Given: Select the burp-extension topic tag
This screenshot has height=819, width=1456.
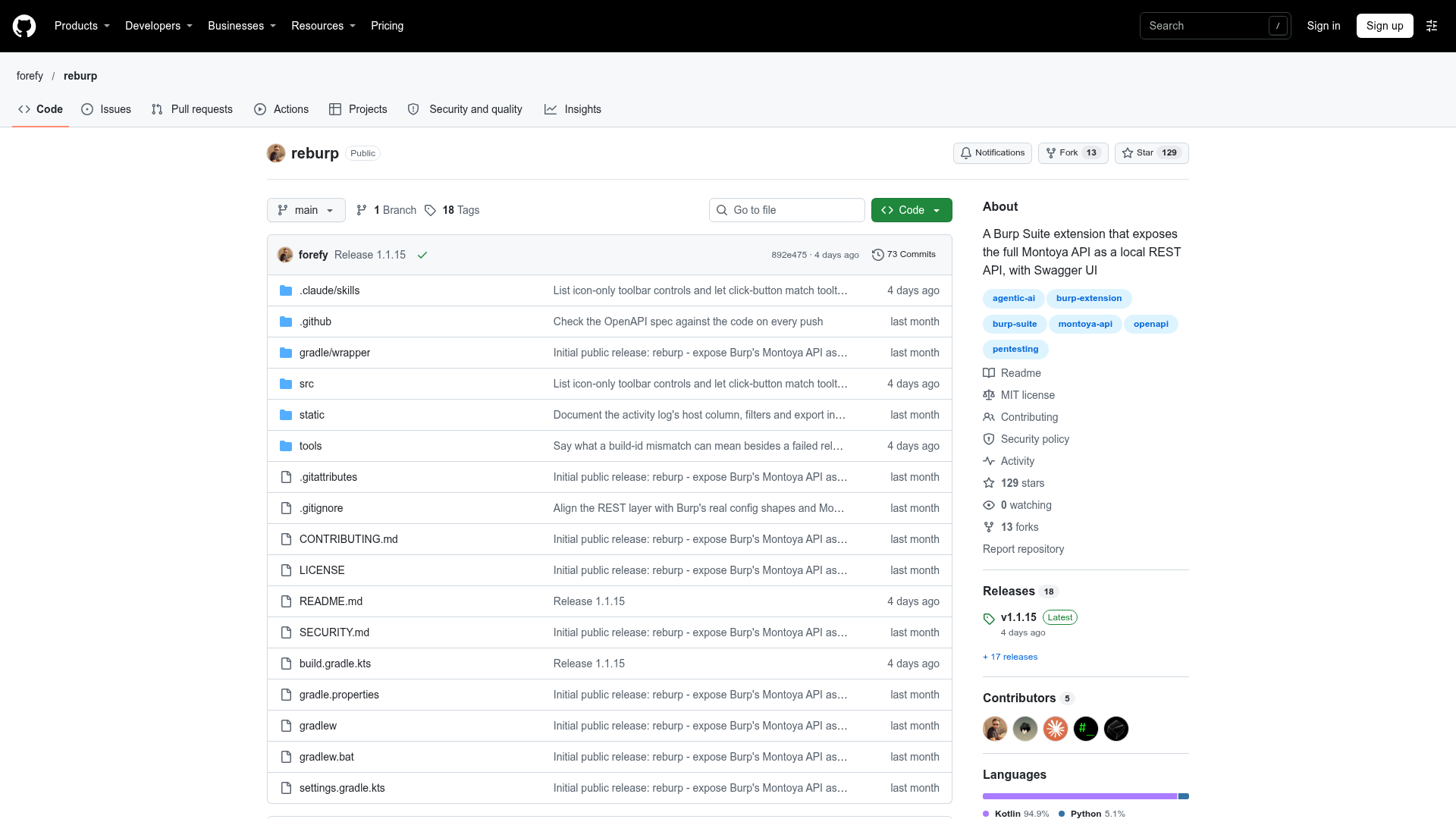Looking at the screenshot, I should pos(1088,298).
